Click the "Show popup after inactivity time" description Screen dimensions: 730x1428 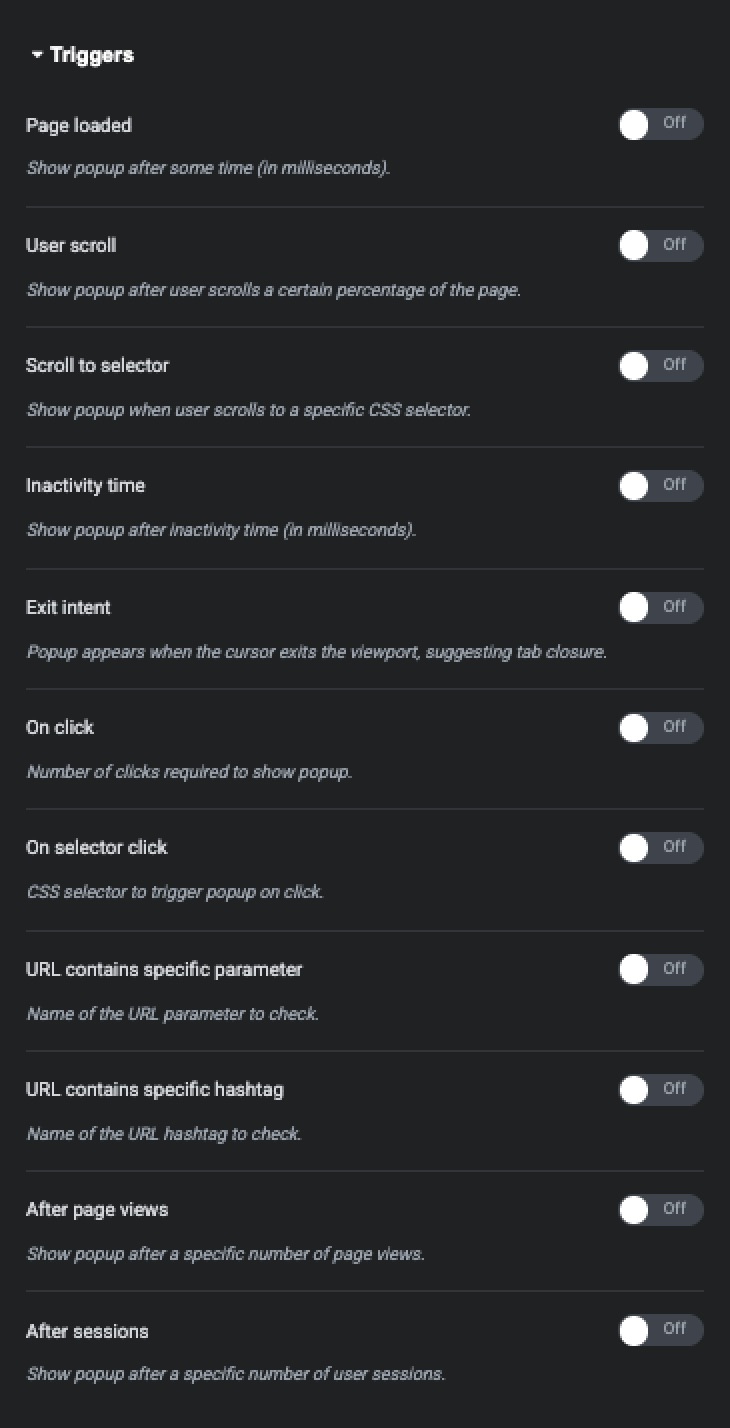click(x=221, y=530)
